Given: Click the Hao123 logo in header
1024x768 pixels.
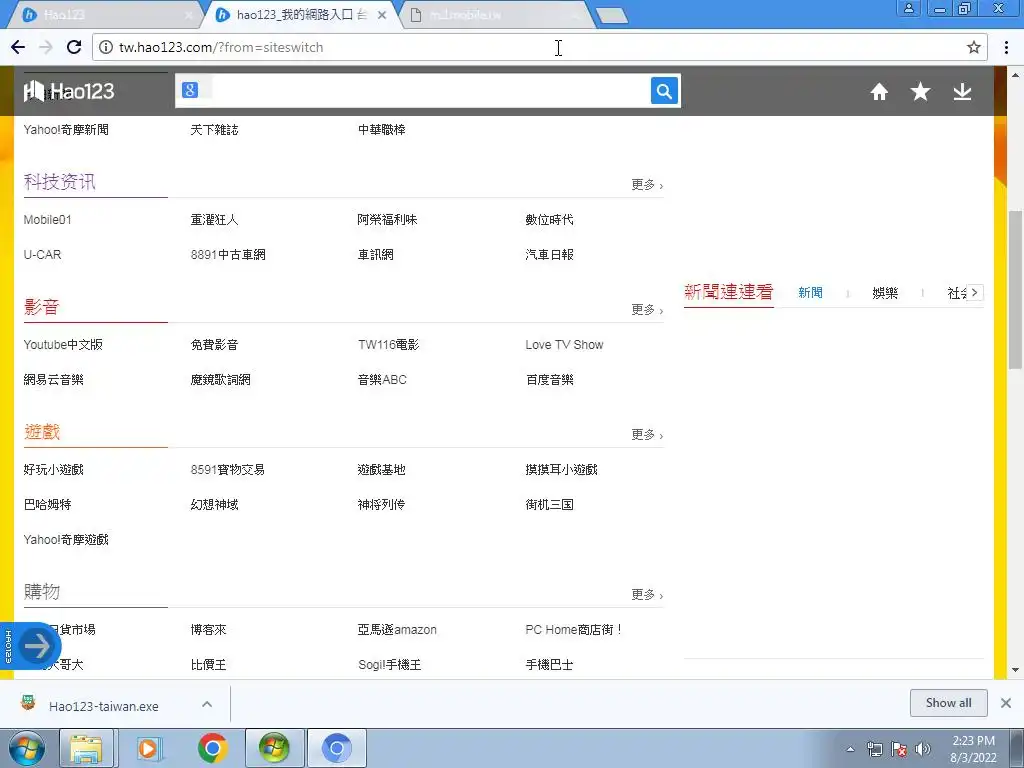Looking at the screenshot, I should click(x=69, y=91).
